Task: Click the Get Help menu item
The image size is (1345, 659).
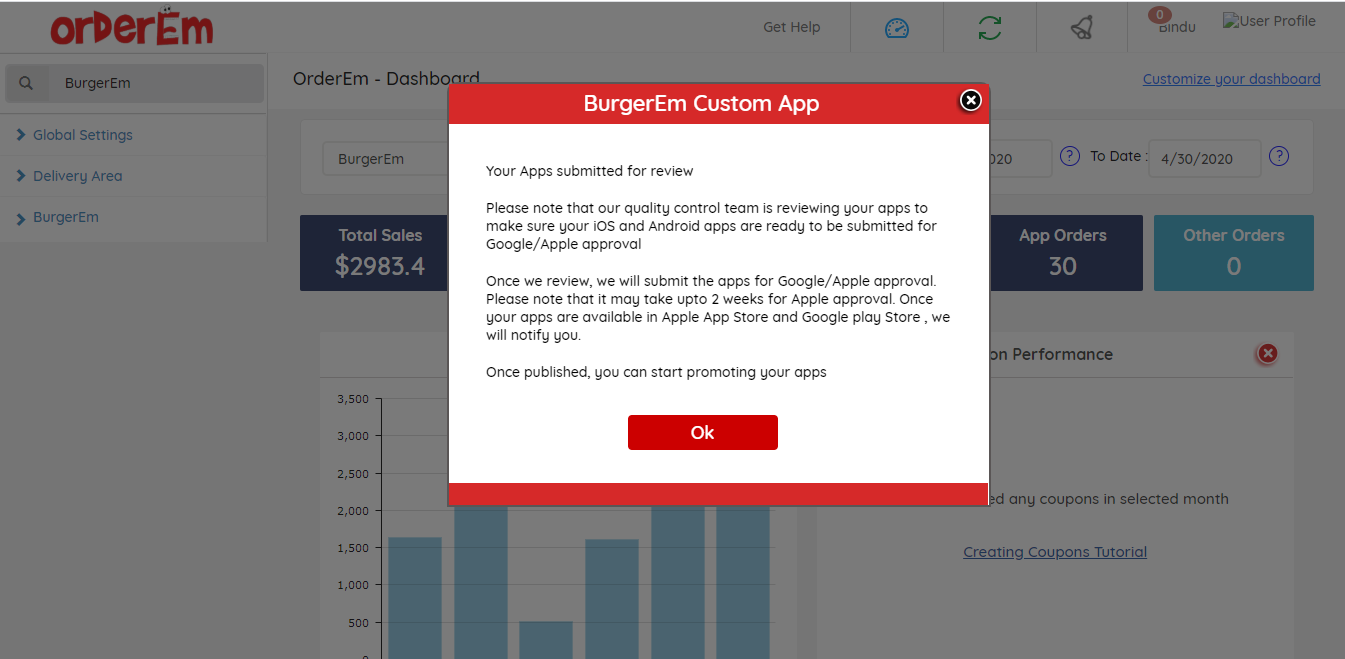Action: coord(791,27)
